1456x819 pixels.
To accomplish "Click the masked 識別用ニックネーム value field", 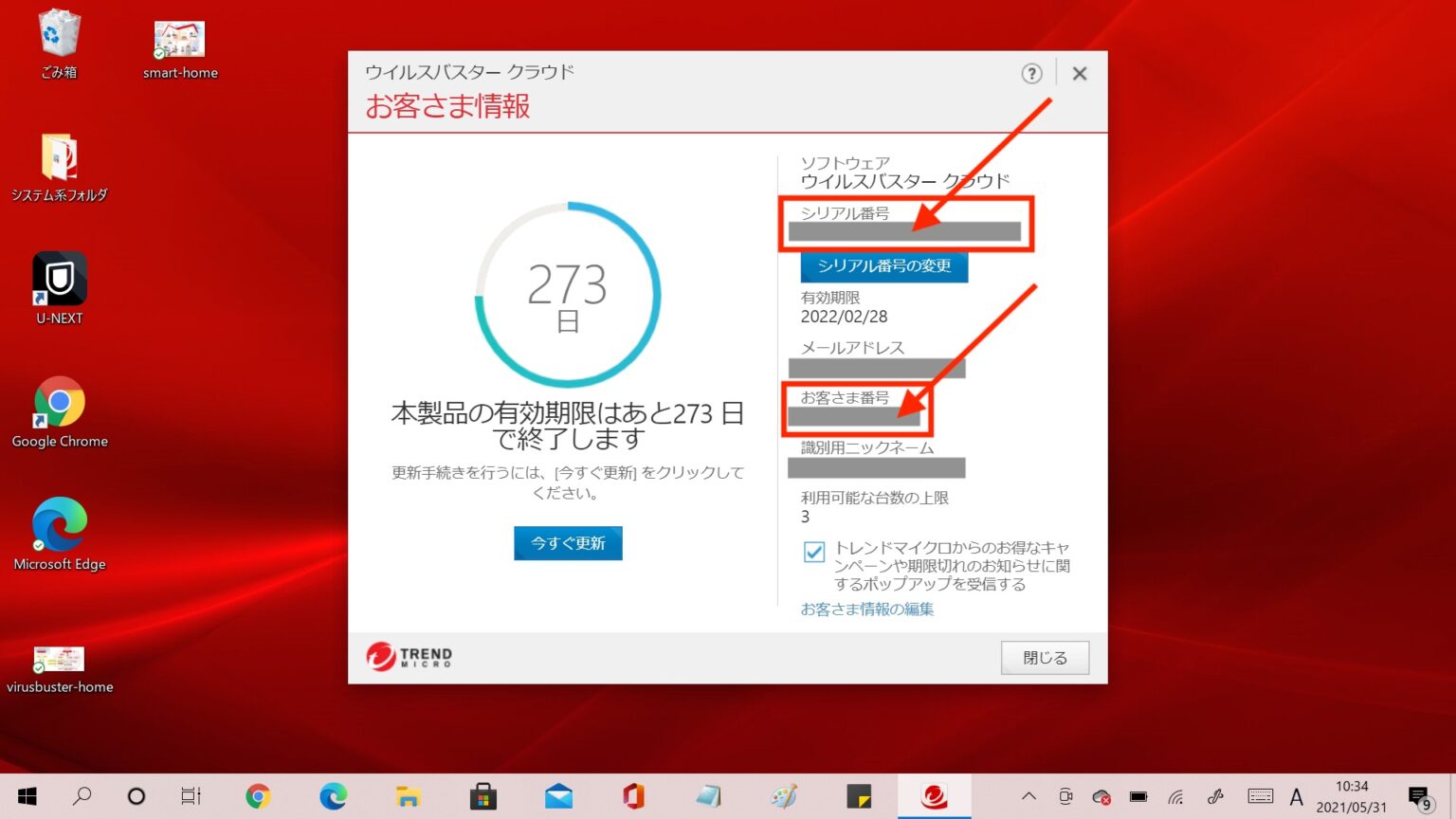I will (x=877, y=468).
